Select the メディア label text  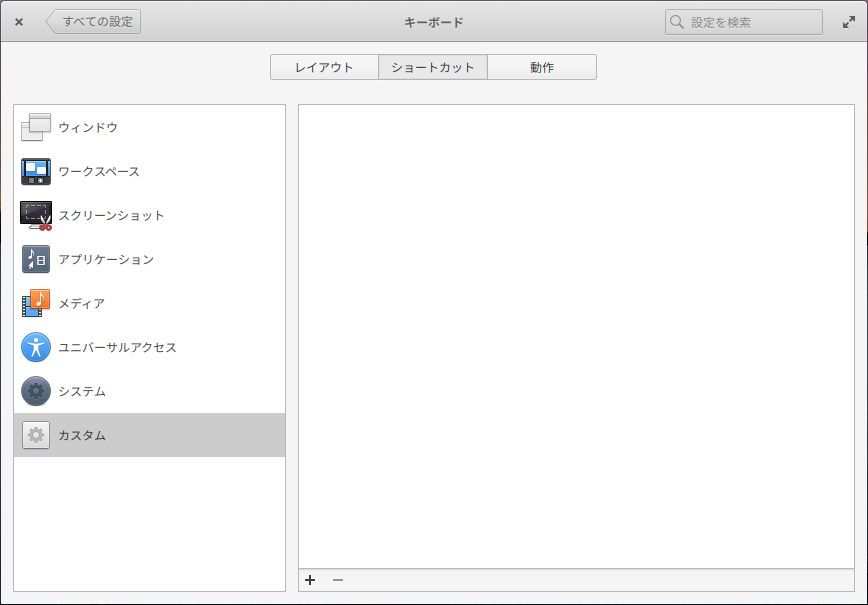pyautogui.click(x=82, y=303)
